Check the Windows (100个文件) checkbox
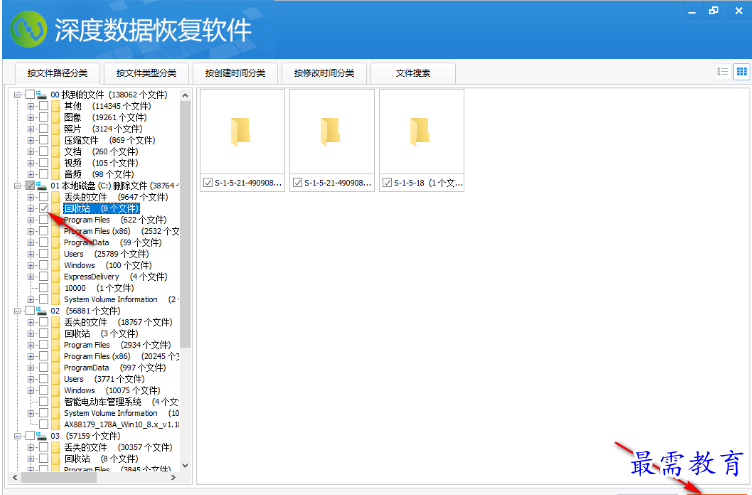The image size is (752, 495). [x=44, y=265]
